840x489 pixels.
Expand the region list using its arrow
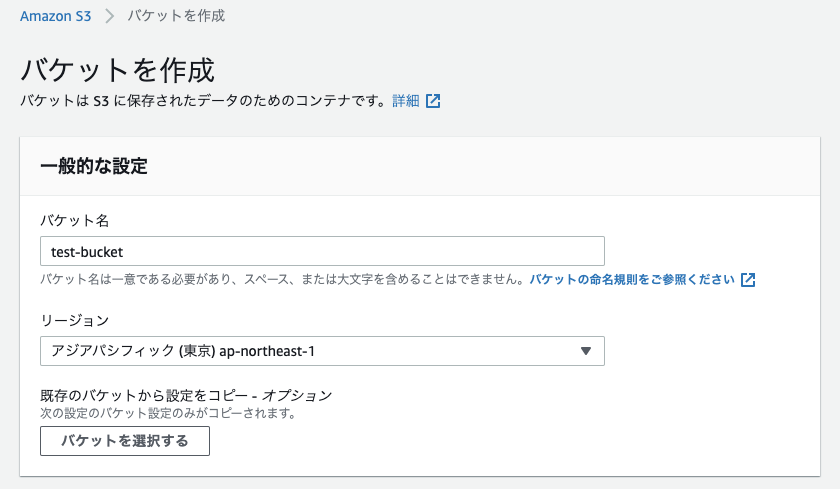point(586,351)
